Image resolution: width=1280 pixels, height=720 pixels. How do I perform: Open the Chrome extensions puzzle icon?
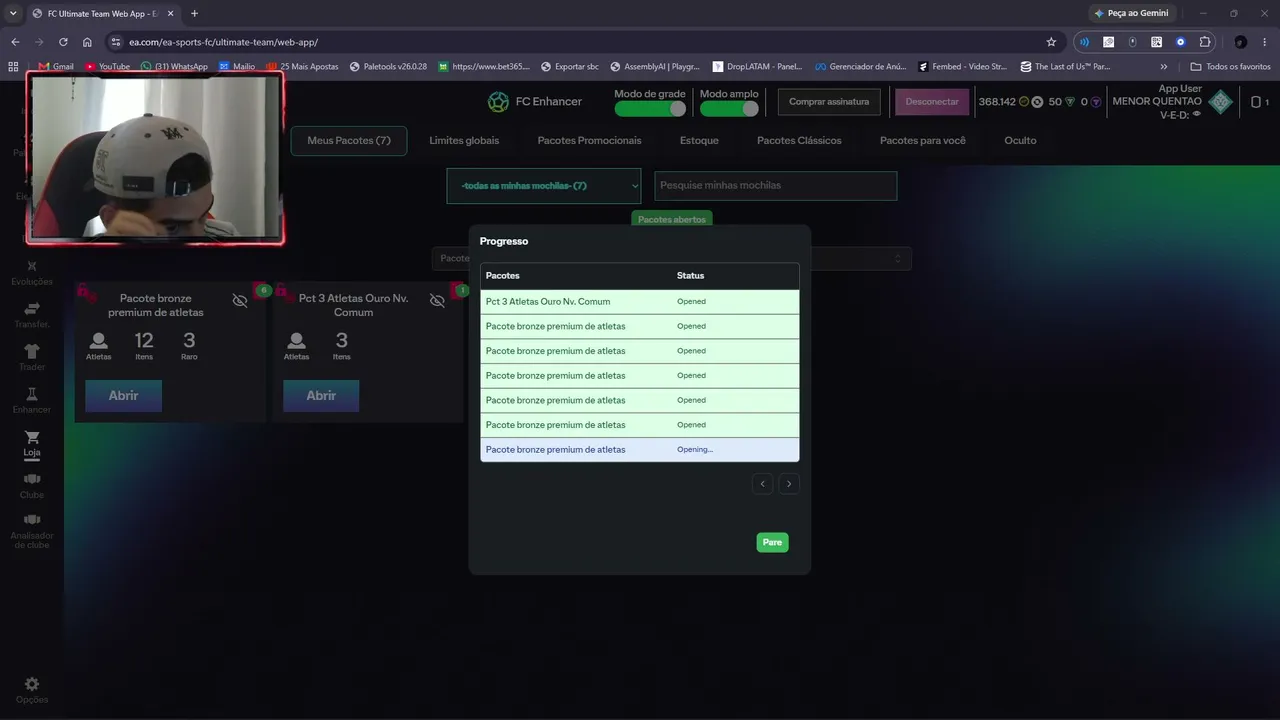[x=1205, y=42]
